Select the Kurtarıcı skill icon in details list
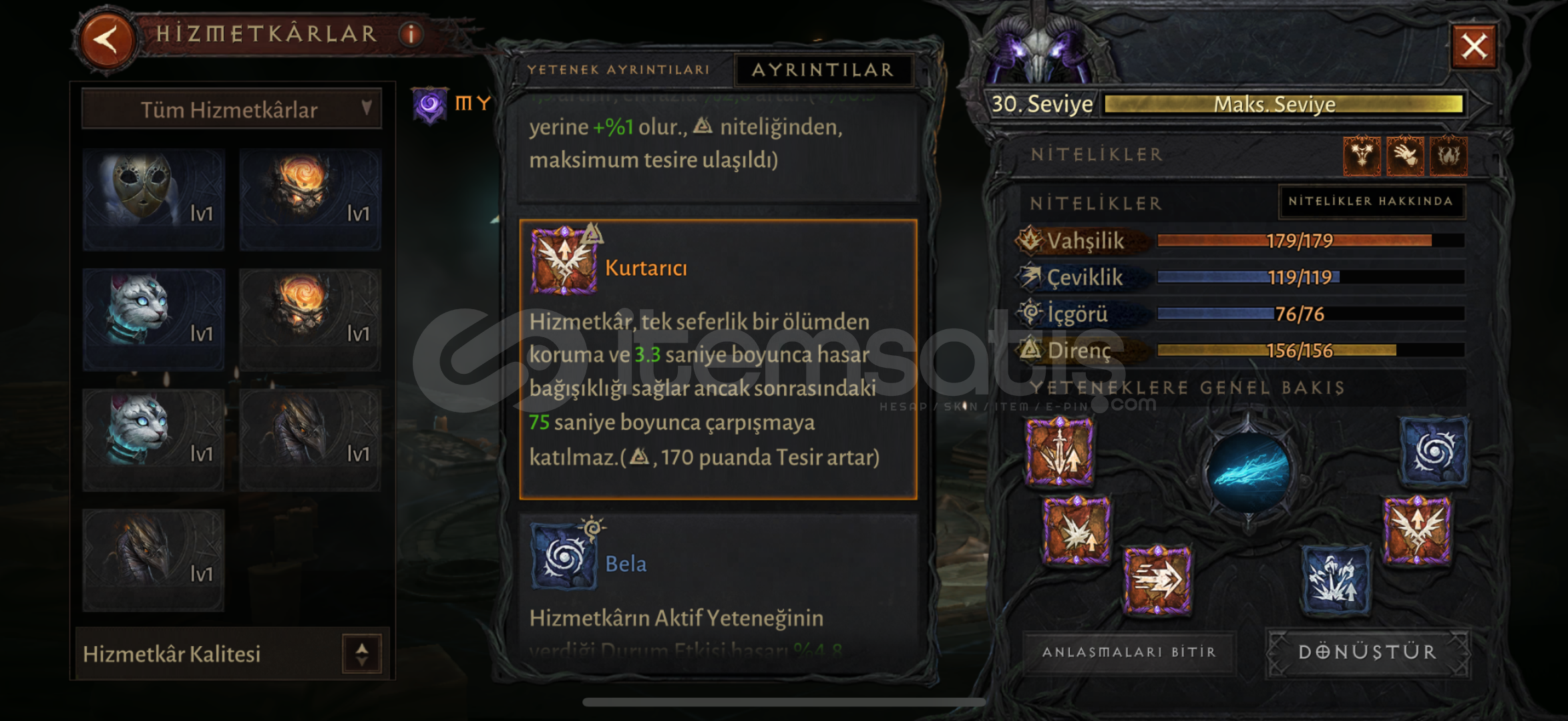Image resolution: width=1568 pixels, height=721 pixels. coord(564,262)
